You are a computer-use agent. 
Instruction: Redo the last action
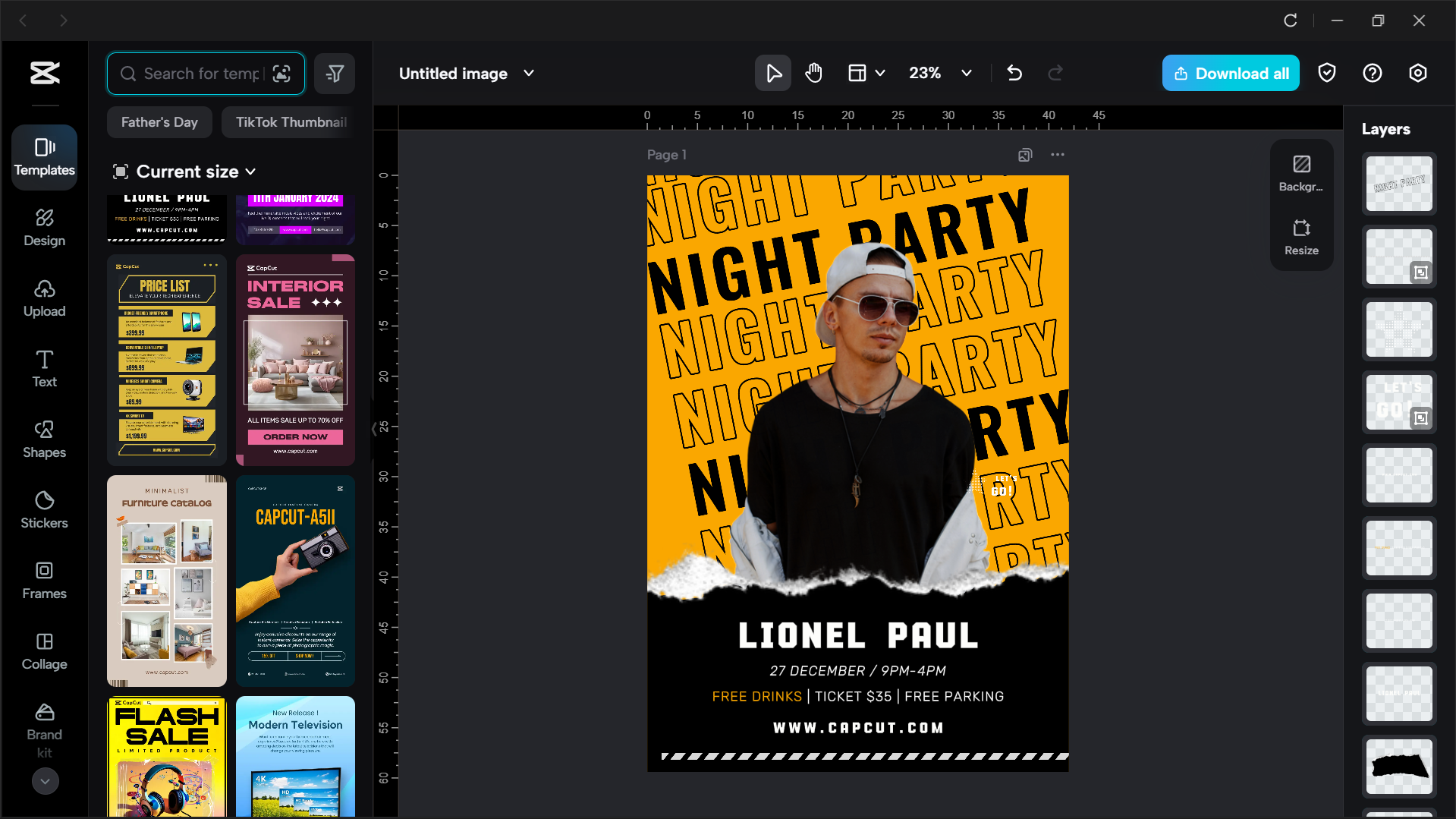[1055, 73]
